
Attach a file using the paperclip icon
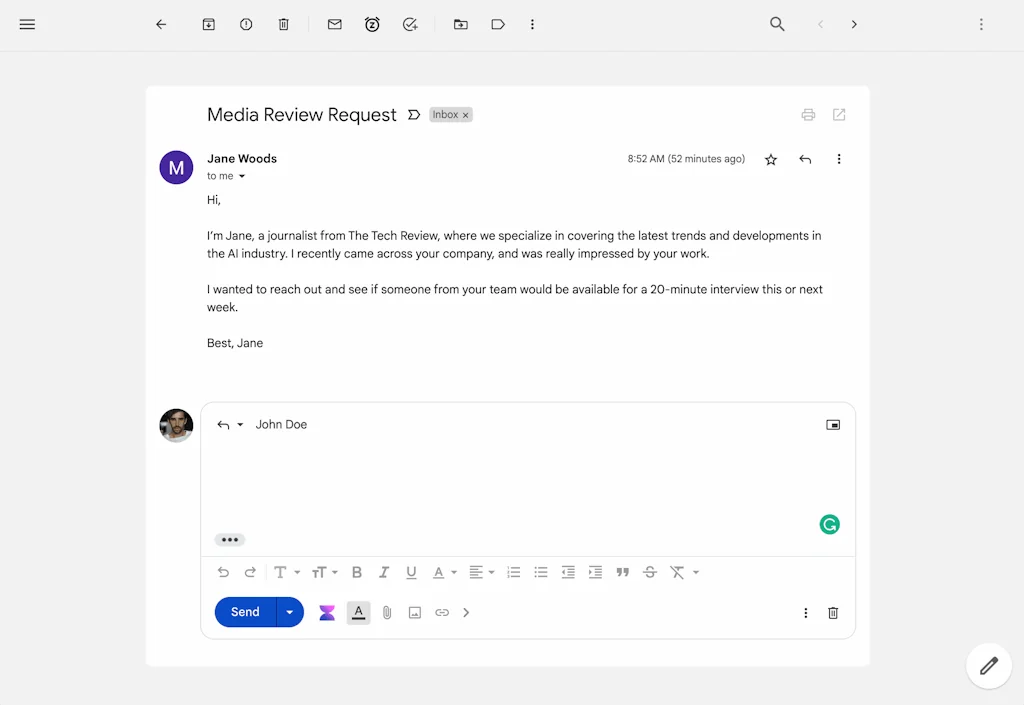[x=387, y=613]
